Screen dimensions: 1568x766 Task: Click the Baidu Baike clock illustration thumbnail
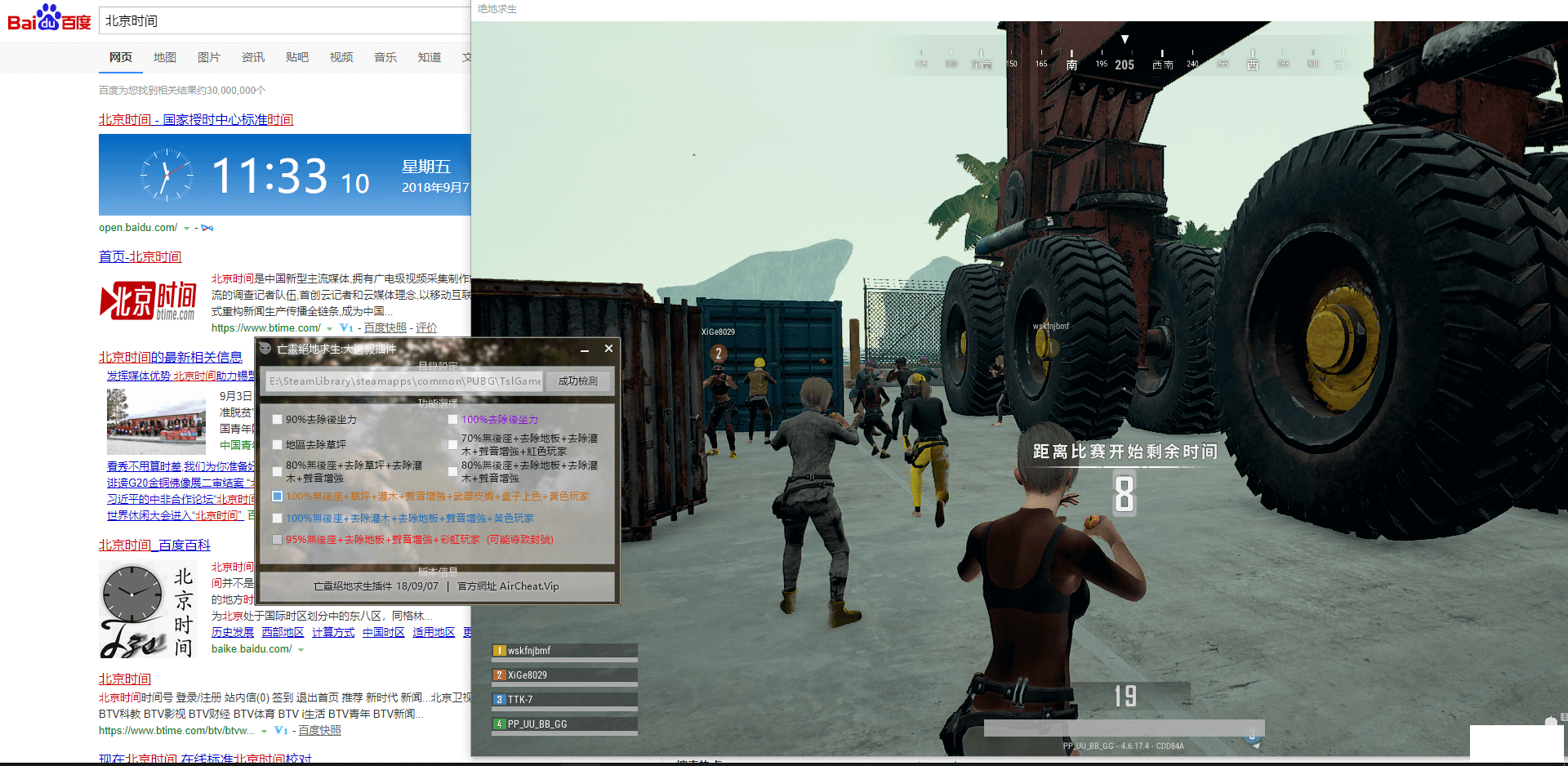147,609
